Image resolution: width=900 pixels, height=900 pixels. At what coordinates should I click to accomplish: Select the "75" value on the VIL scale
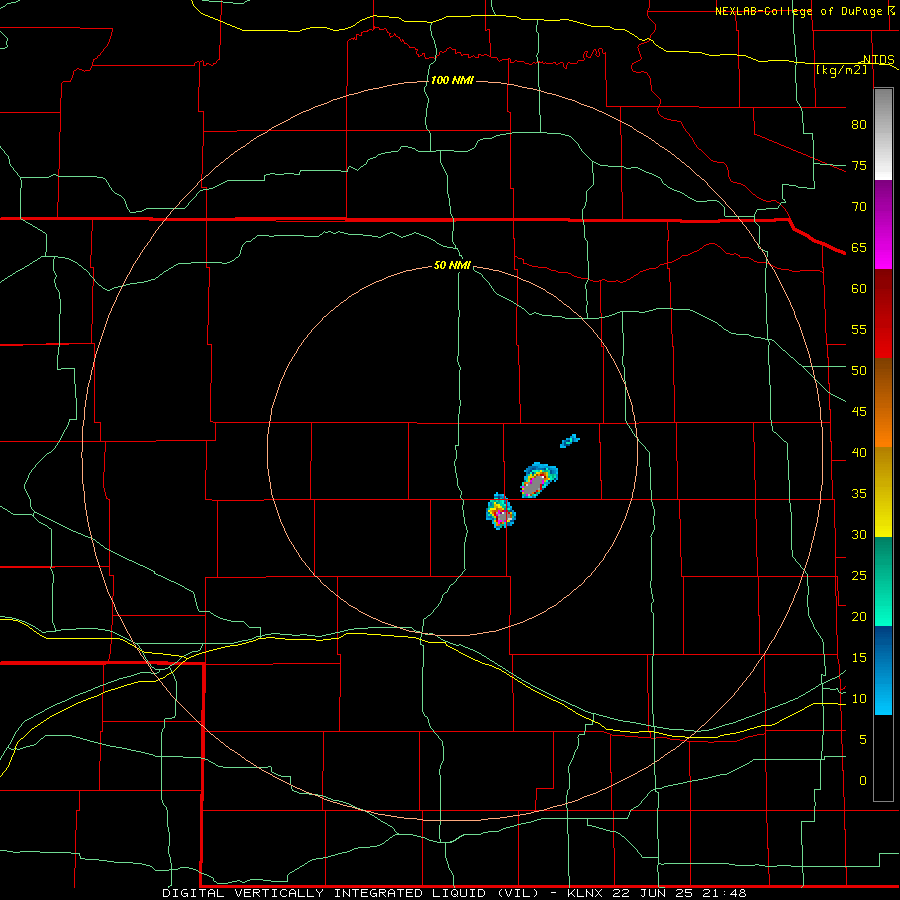[859, 166]
